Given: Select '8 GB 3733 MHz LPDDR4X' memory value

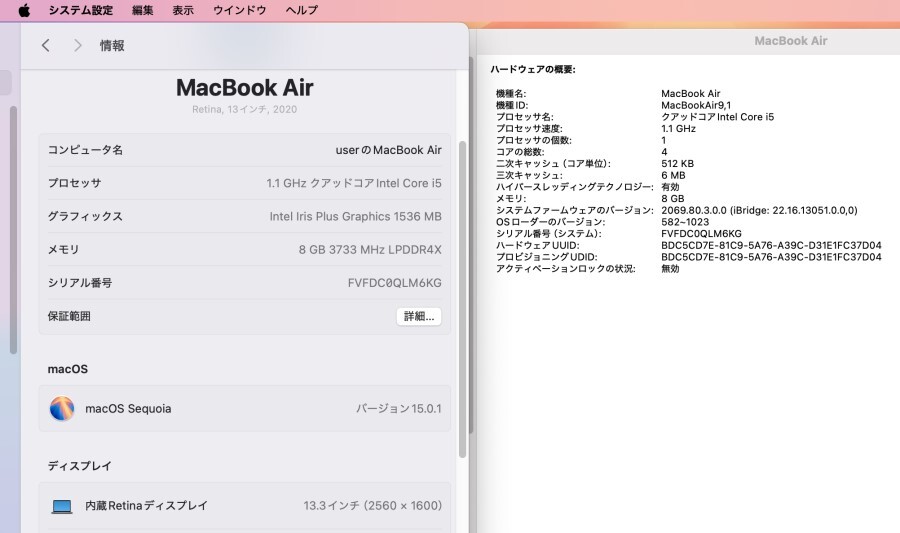Looking at the screenshot, I should tap(370, 250).
